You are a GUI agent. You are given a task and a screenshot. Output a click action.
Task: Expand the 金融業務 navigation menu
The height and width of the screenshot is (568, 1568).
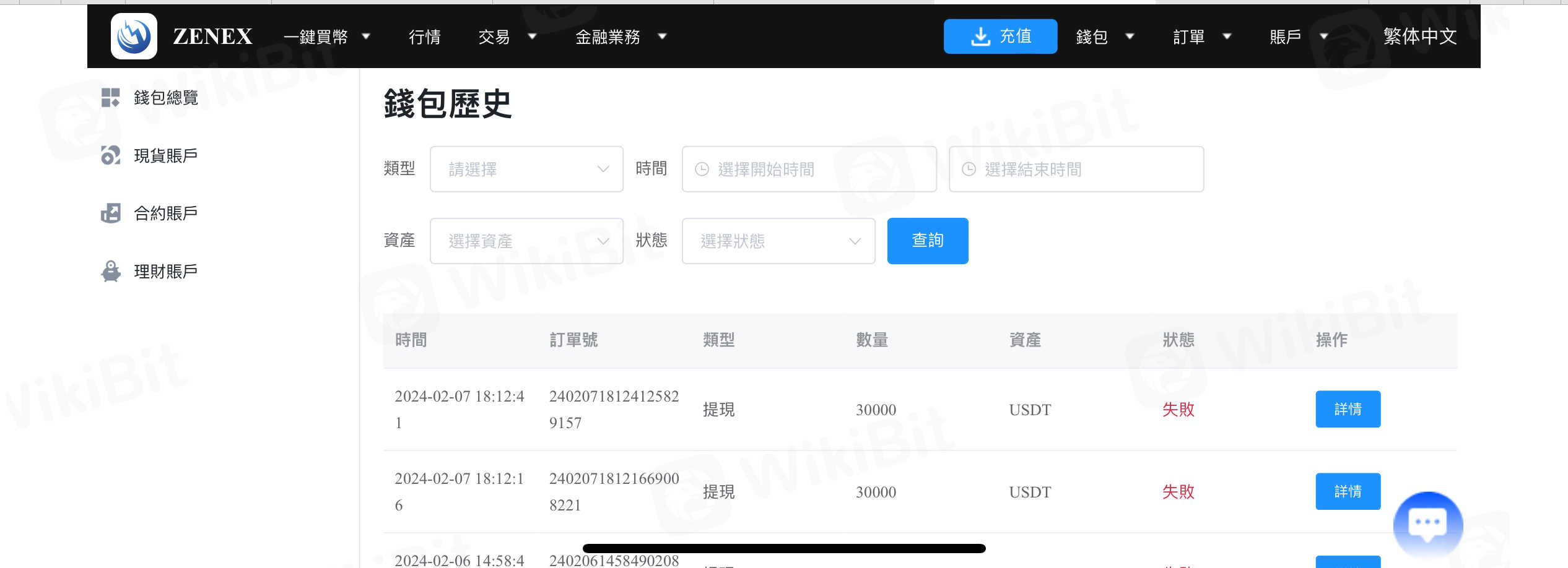pos(621,37)
